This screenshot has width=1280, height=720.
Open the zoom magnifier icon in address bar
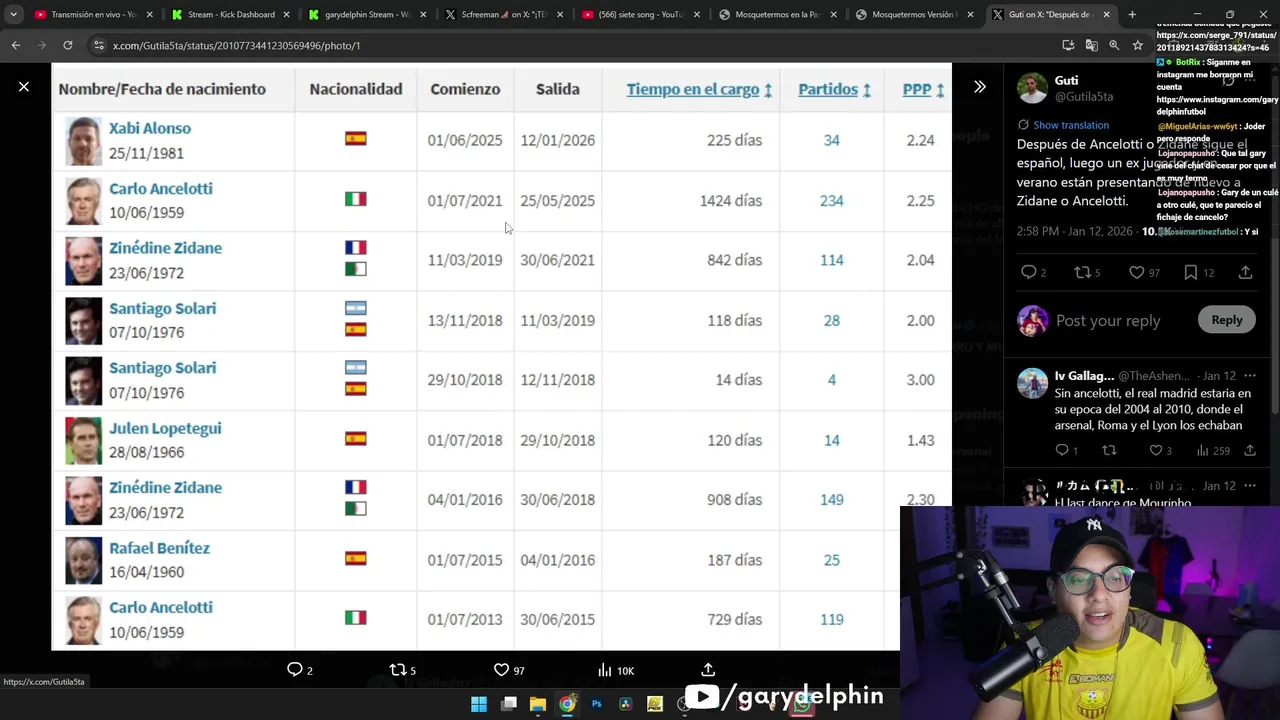pos(1114,45)
